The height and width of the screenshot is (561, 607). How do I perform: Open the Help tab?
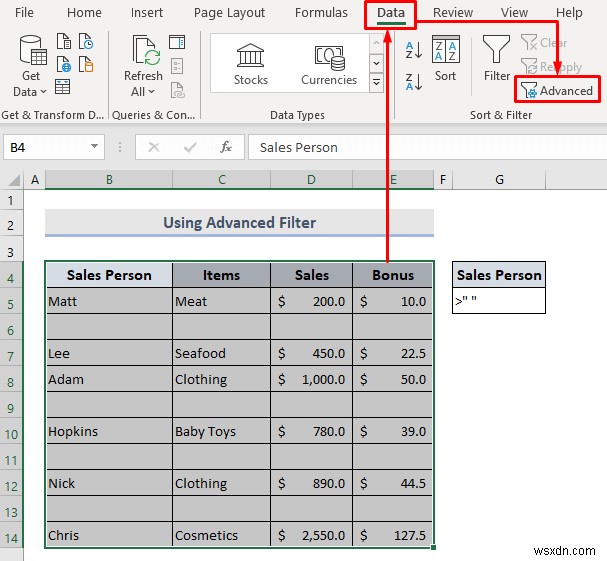(569, 13)
